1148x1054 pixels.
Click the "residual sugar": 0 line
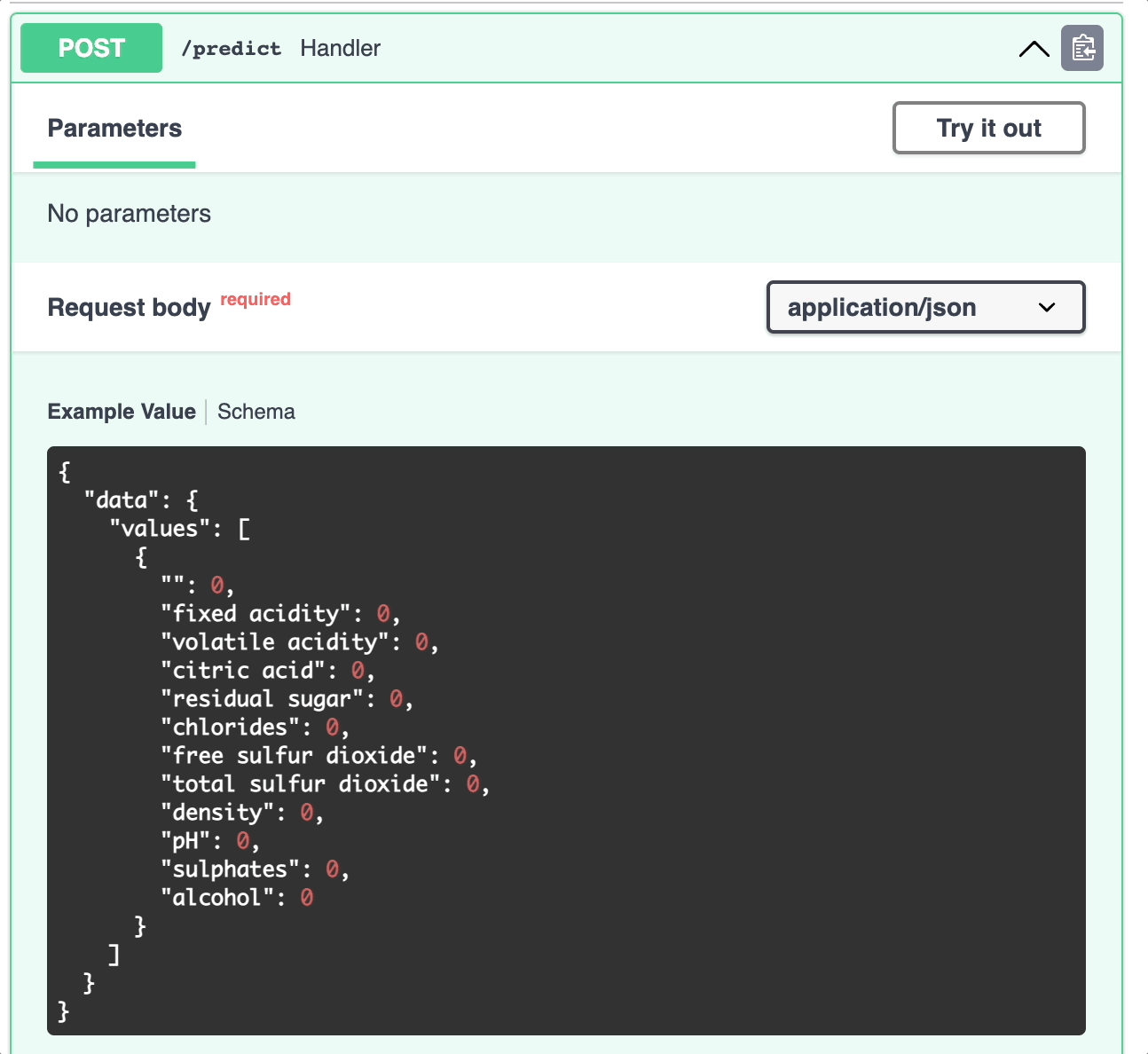[x=287, y=699]
